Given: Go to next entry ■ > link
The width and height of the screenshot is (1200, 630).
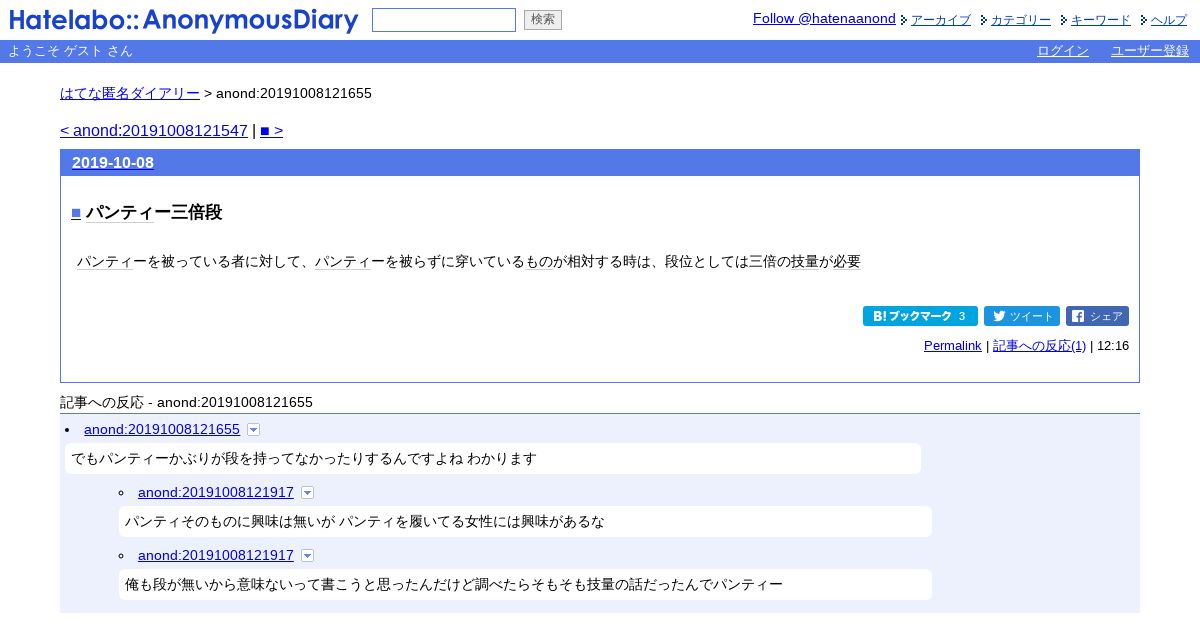Looking at the screenshot, I should [271, 131].
